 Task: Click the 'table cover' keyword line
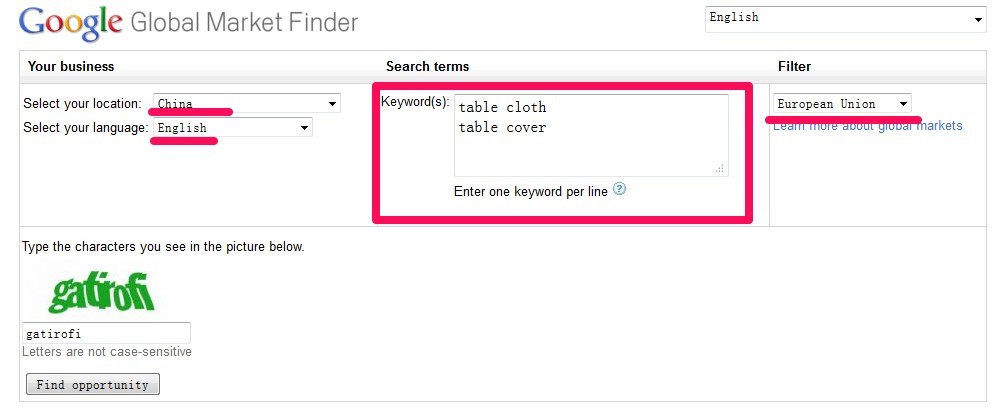[x=502, y=128]
